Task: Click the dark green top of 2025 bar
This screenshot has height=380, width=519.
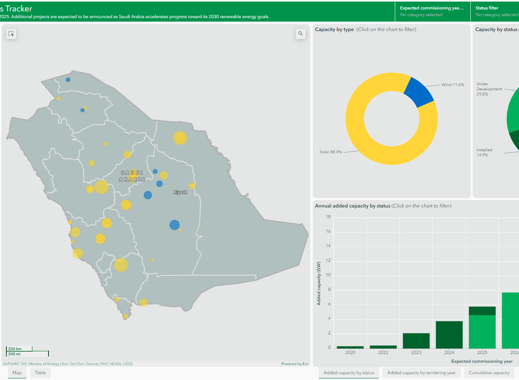Action: coord(482,311)
